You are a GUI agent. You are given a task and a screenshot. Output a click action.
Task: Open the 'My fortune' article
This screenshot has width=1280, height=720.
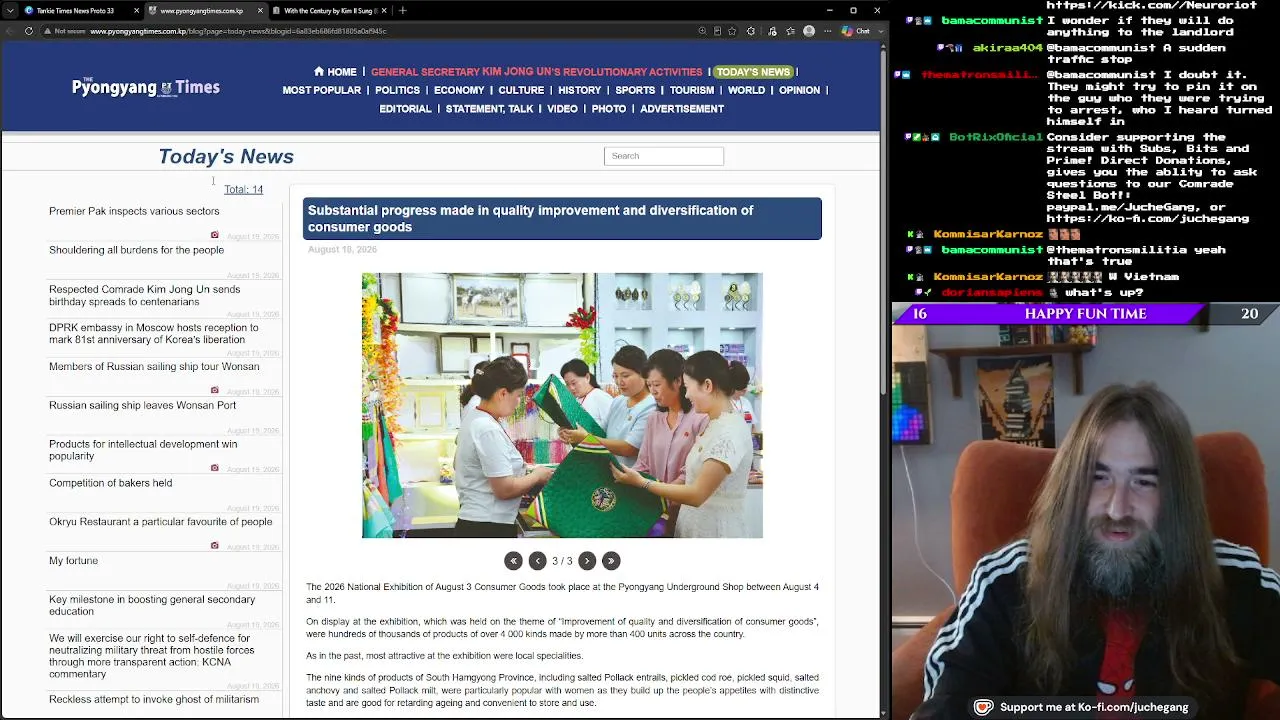click(73, 561)
